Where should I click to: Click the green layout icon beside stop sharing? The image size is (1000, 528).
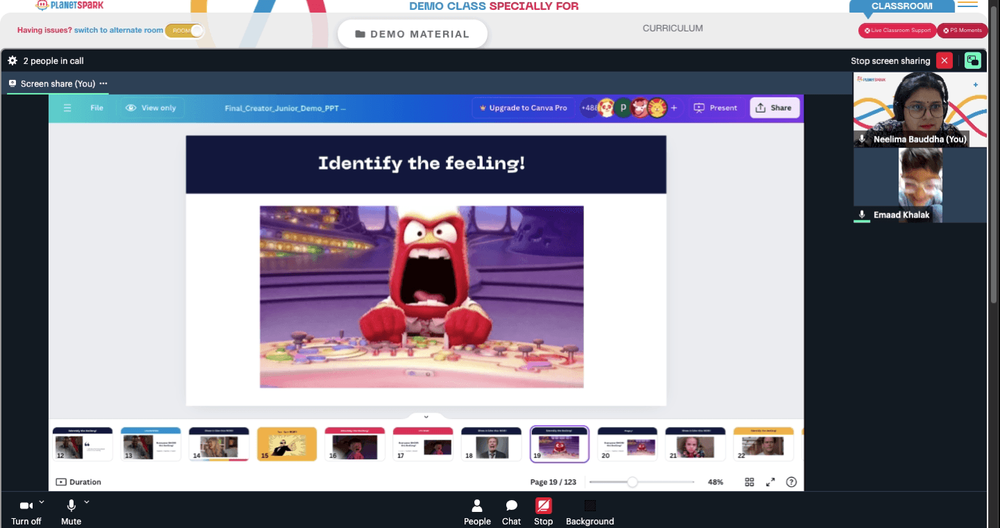[x=972, y=61]
